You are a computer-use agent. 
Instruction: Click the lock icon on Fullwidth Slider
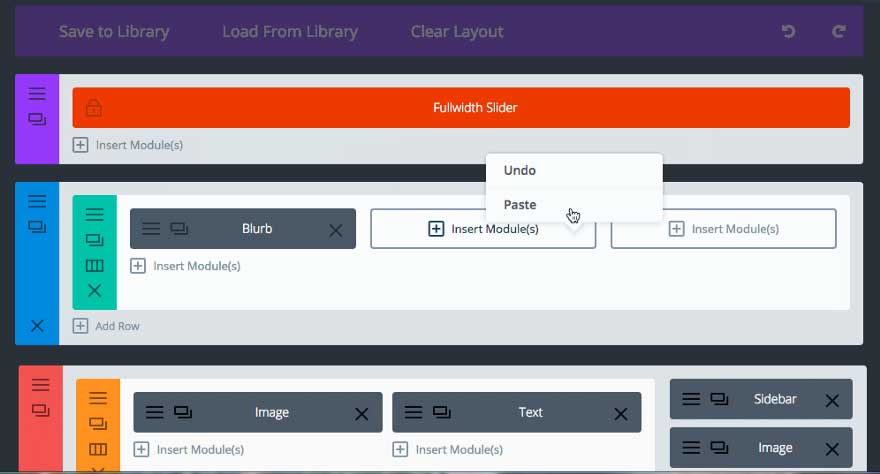pos(93,107)
